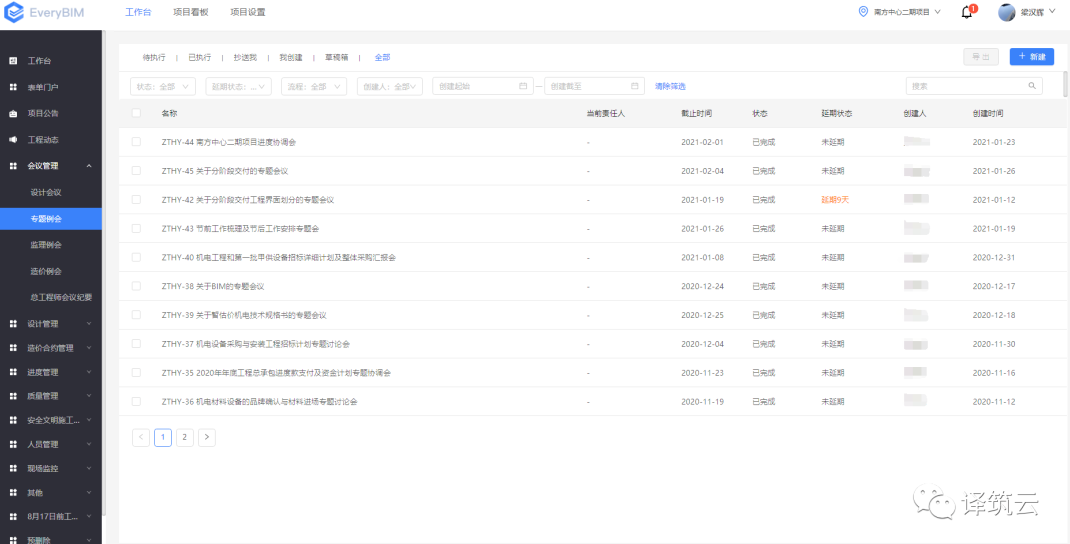Open the 梁汉辉 user menu
The height and width of the screenshot is (544, 1070).
point(1028,12)
